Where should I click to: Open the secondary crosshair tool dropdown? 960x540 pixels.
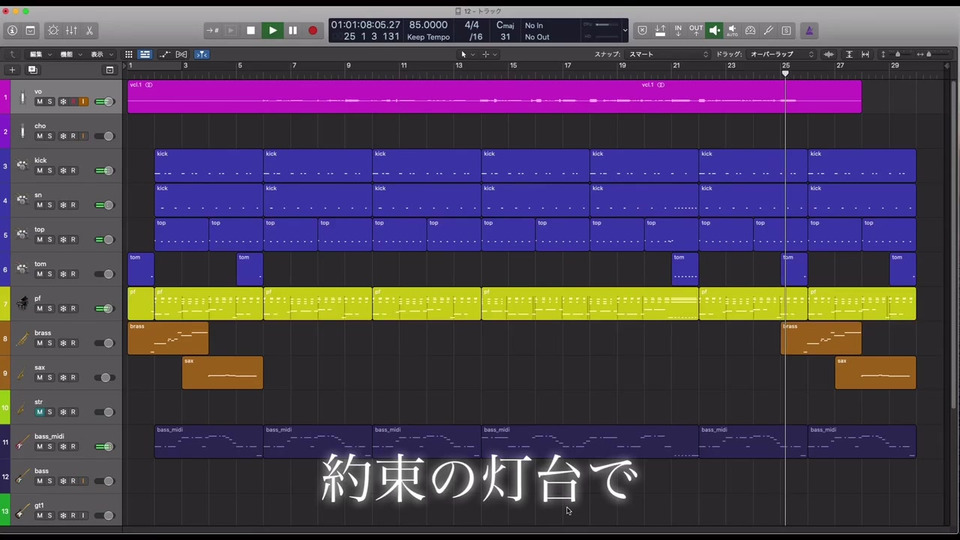point(489,54)
